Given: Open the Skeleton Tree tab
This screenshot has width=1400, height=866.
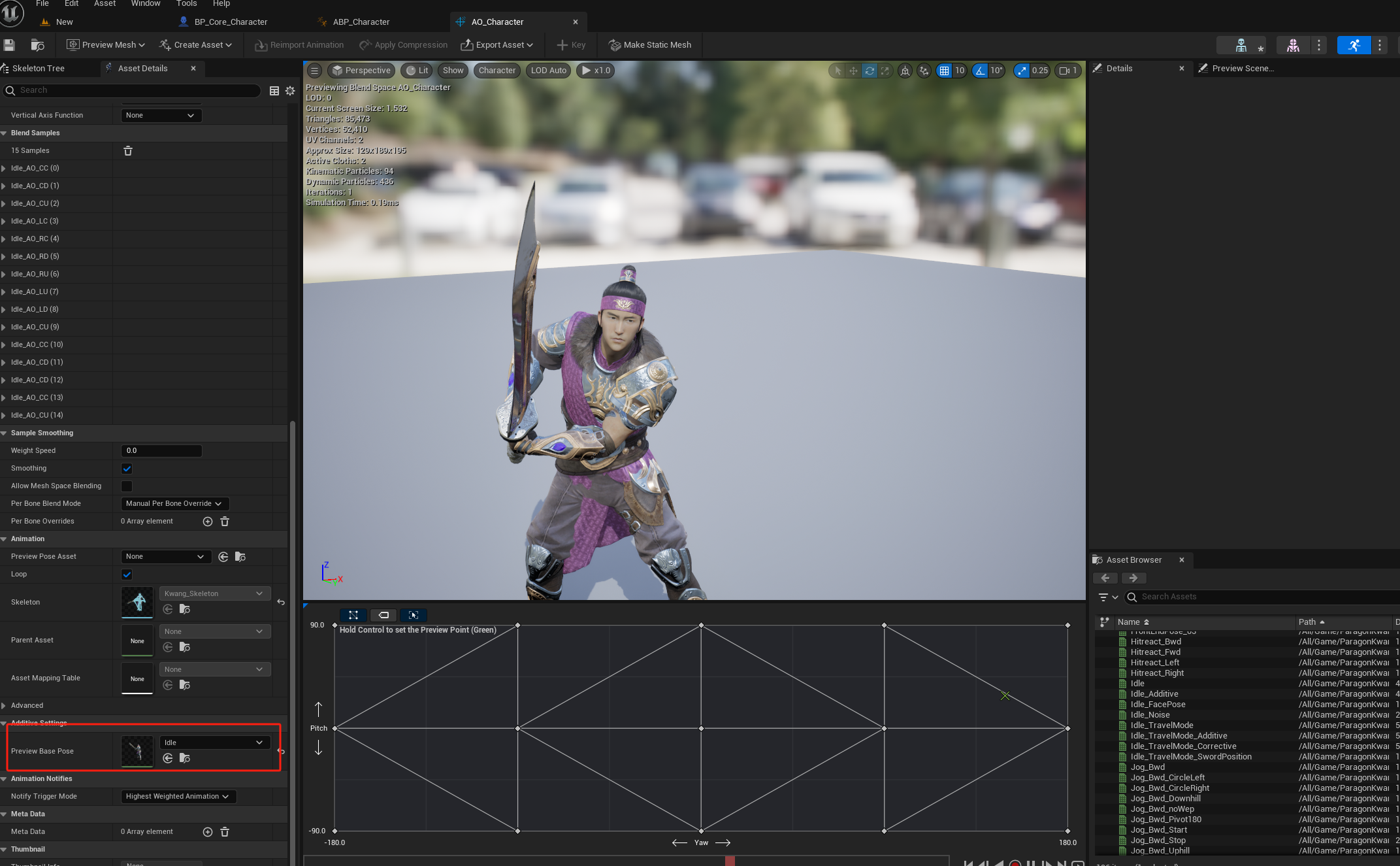Looking at the screenshot, I should point(38,69).
